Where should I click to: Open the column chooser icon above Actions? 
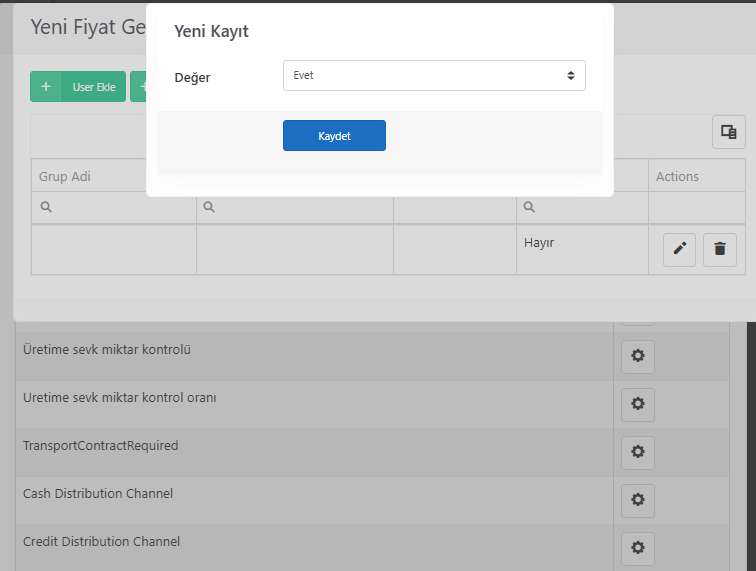tap(729, 132)
